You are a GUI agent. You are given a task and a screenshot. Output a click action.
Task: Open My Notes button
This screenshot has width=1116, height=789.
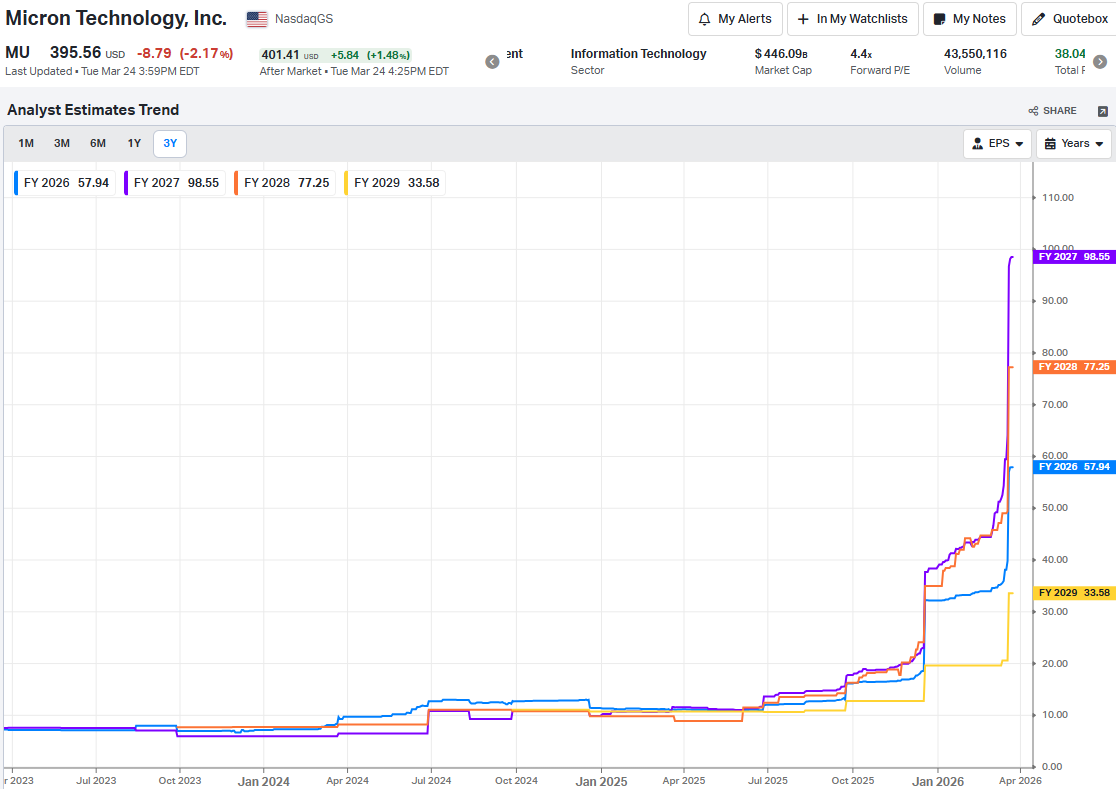coord(969,19)
